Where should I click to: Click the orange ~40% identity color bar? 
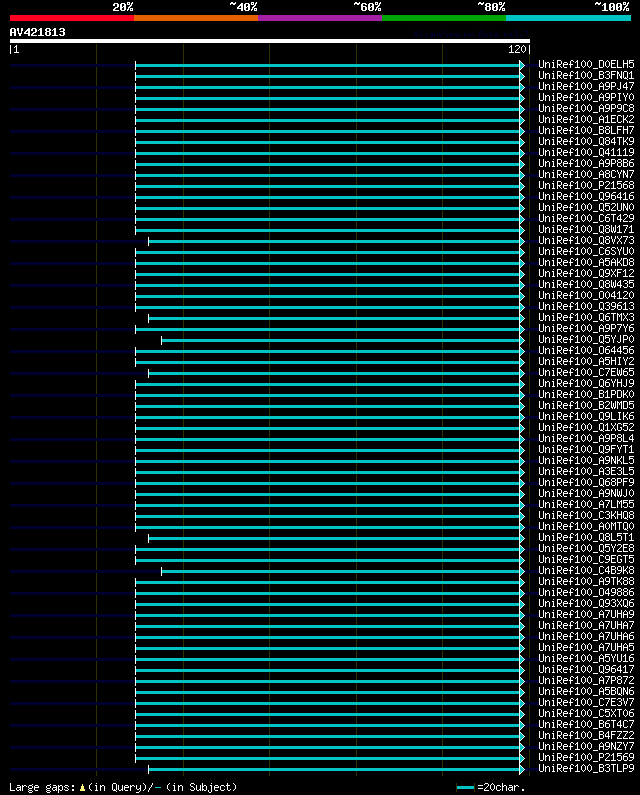[x=196, y=18]
